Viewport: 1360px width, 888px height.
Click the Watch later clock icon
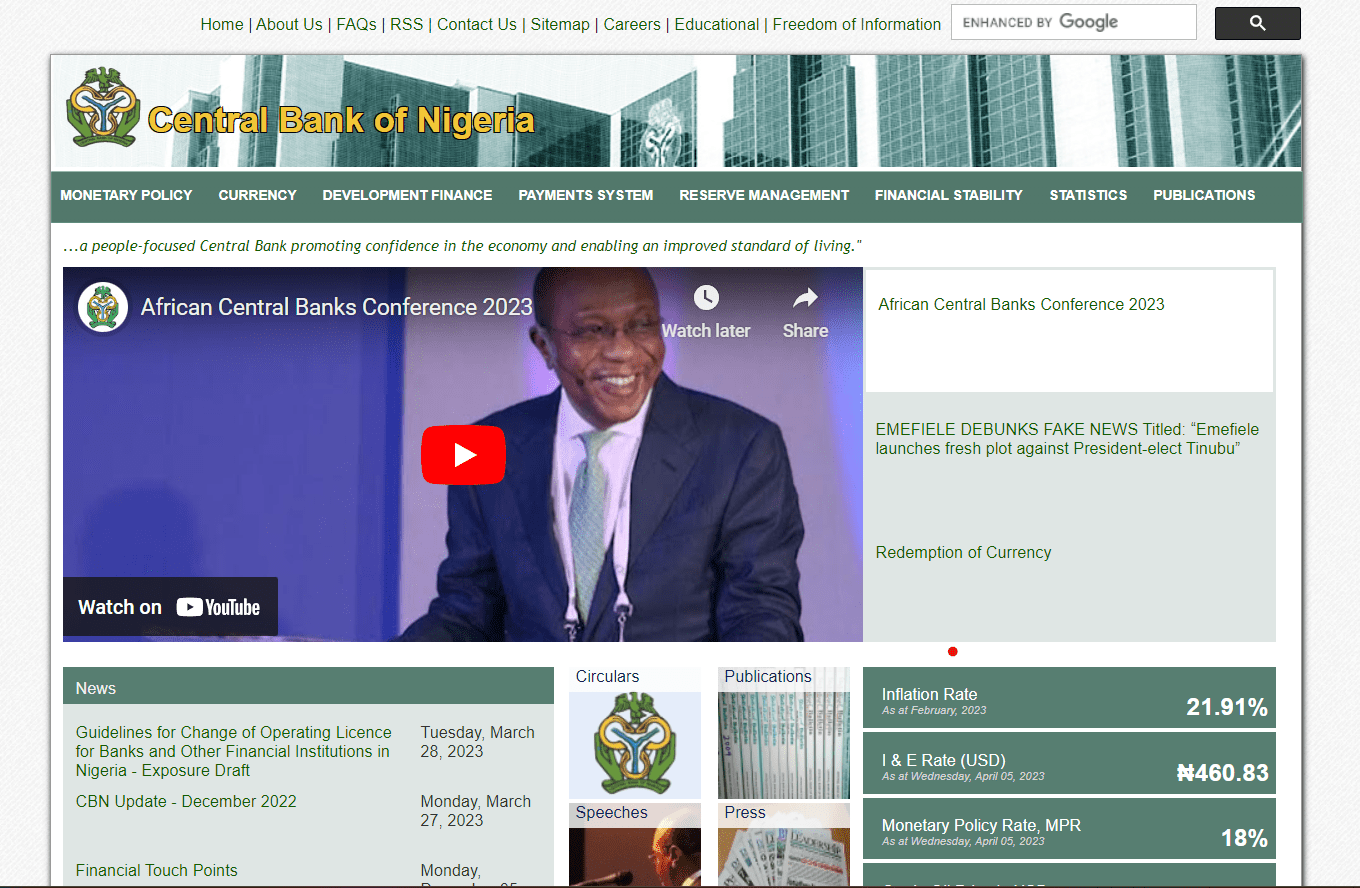pyautogui.click(x=706, y=297)
